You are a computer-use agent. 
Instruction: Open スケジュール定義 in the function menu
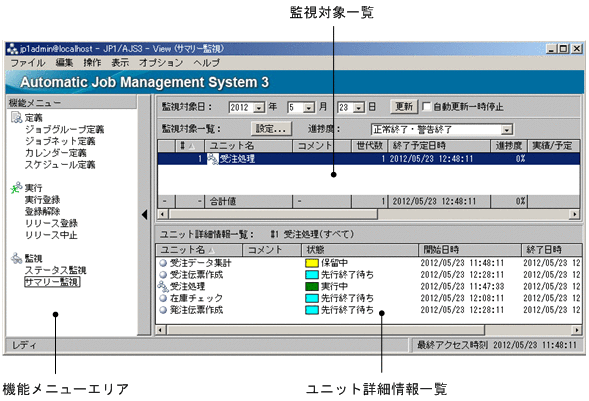pyautogui.click(x=60, y=164)
